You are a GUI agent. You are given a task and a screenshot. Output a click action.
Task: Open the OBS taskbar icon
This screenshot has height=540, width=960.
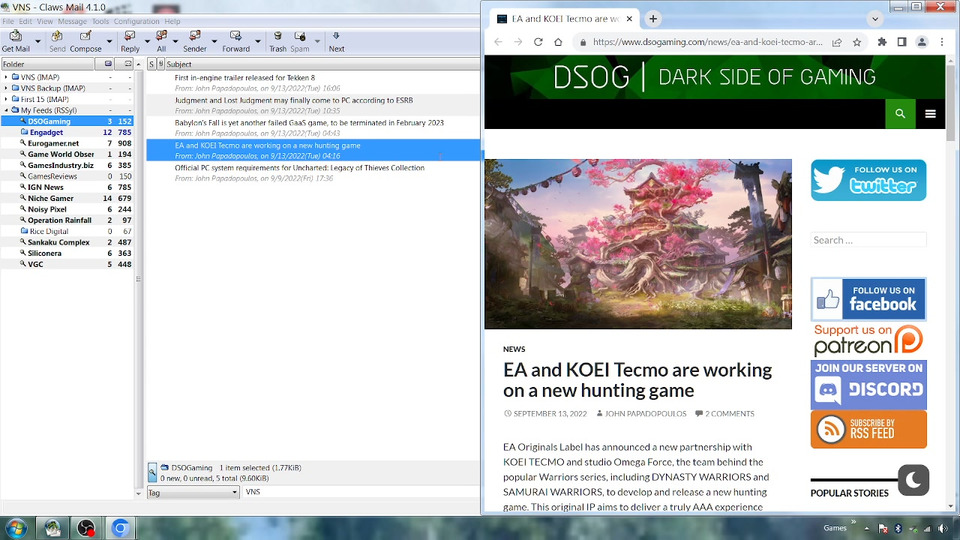[x=86, y=528]
